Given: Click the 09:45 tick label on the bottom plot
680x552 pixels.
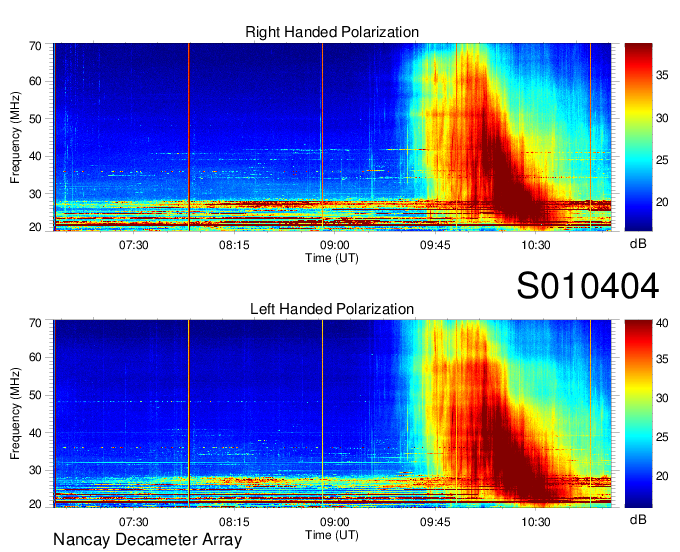Looking at the screenshot, I should 435,522.
